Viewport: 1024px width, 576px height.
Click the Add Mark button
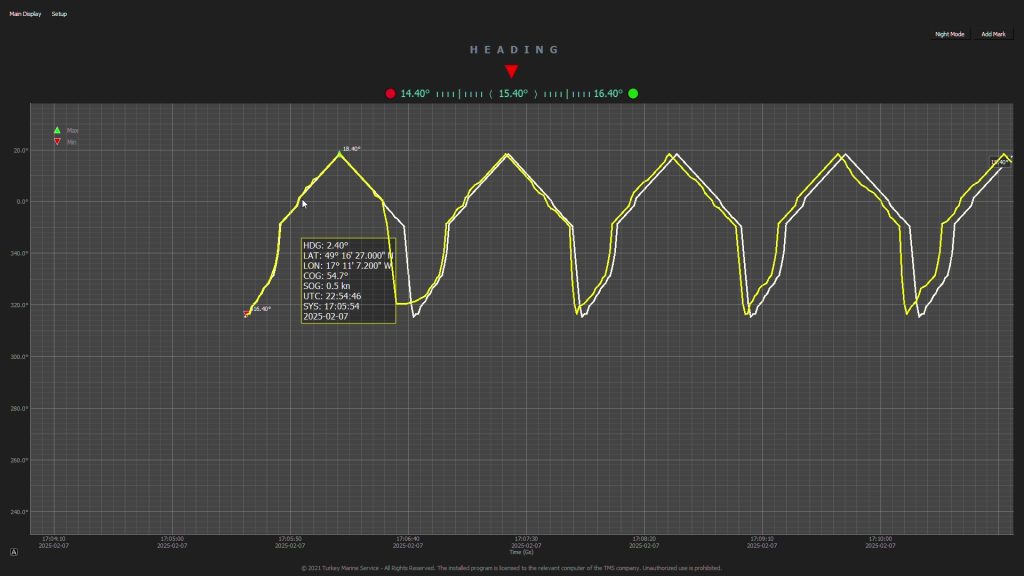[x=993, y=34]
